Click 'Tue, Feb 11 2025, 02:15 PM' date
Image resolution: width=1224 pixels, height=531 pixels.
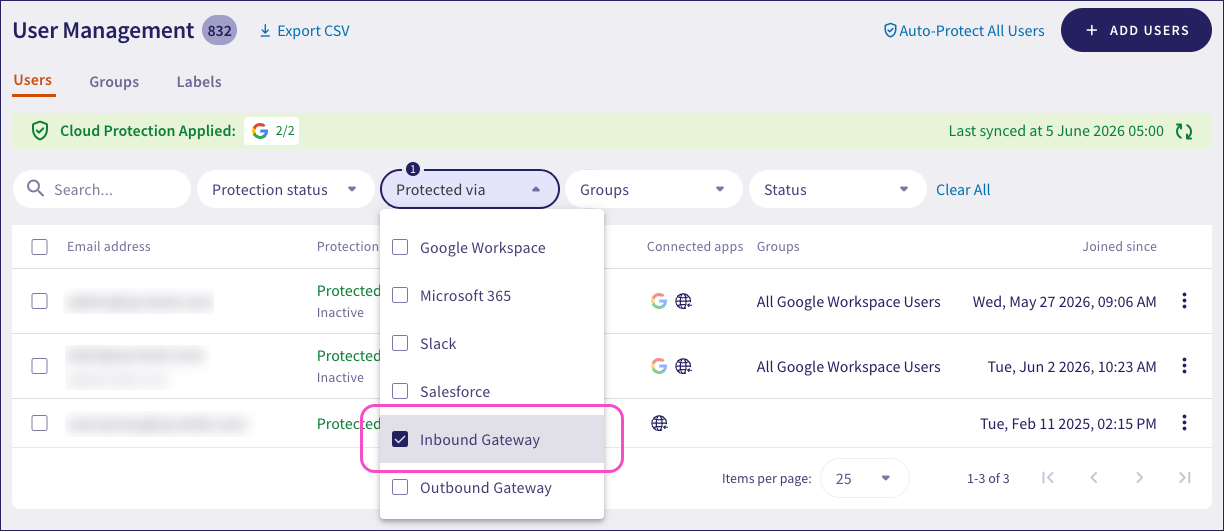tap(1068, 424)
